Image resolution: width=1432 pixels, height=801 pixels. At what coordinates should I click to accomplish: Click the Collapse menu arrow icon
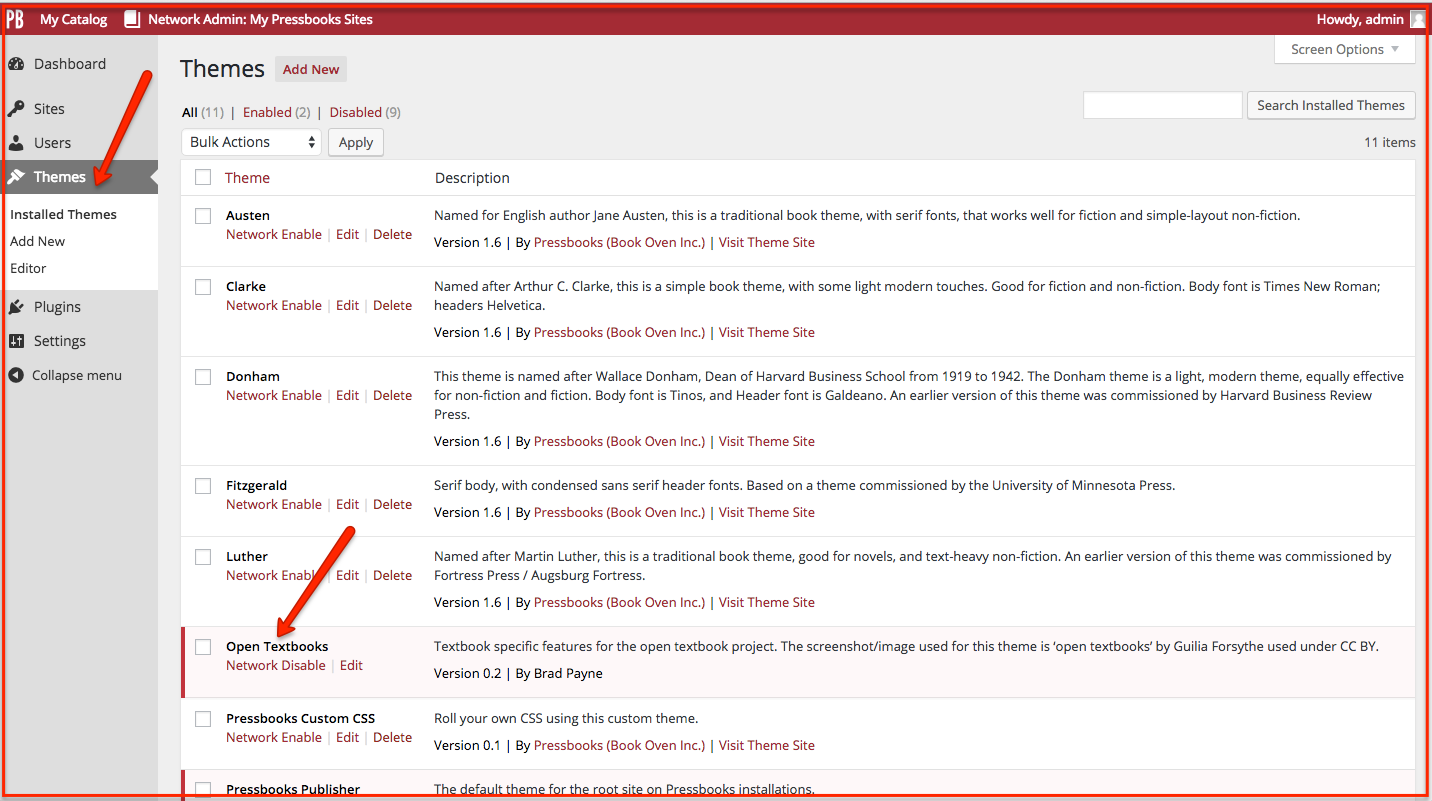[x=16, y=375]
